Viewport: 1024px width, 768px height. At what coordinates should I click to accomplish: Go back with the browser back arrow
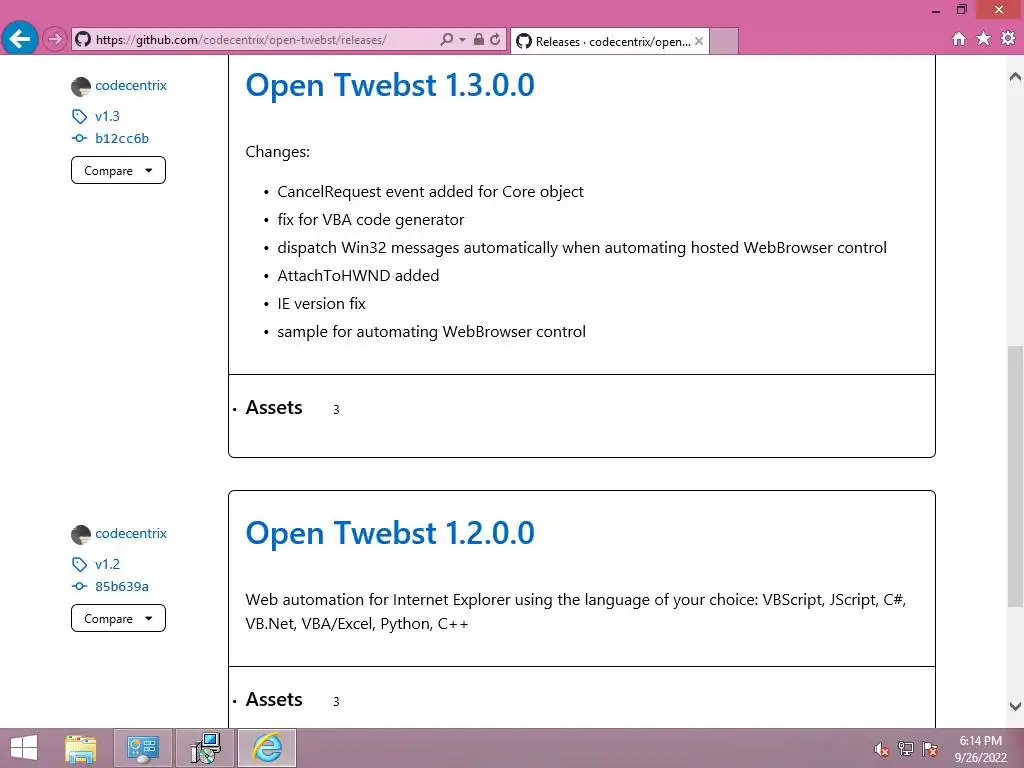20,39
